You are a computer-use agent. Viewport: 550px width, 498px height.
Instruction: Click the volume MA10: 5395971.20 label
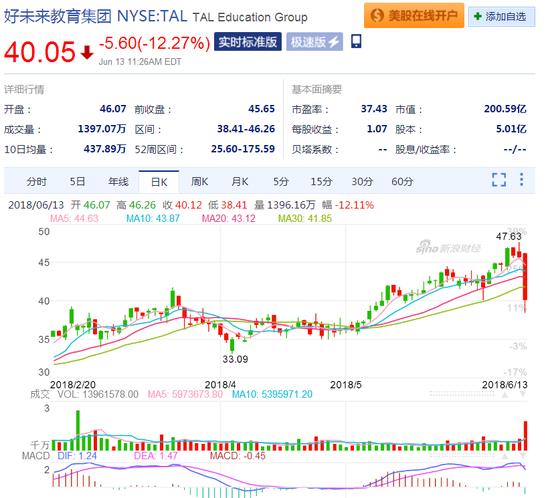(x=272, y=394)
